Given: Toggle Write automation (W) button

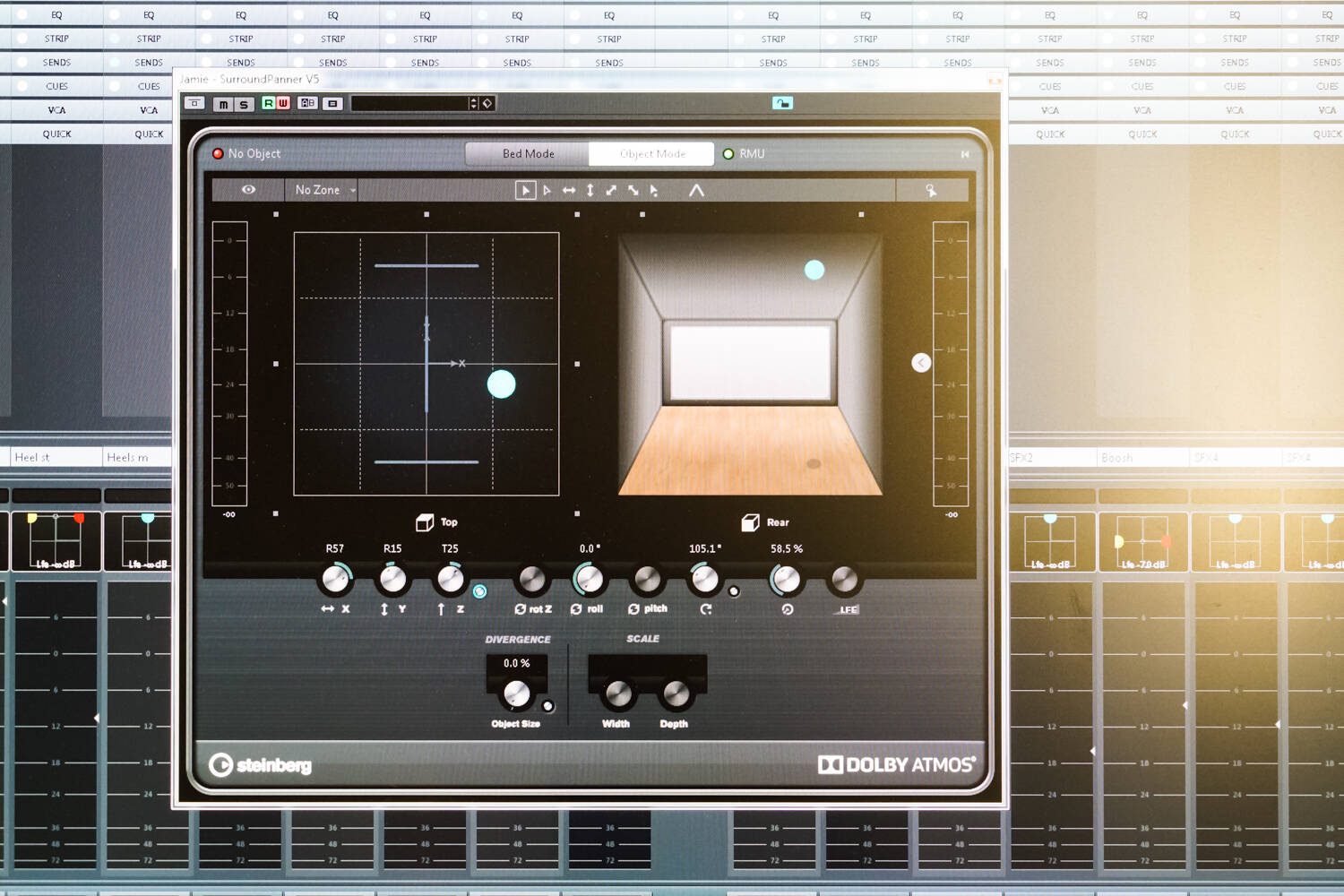Looking at the screenshot, I should [283, 103].
